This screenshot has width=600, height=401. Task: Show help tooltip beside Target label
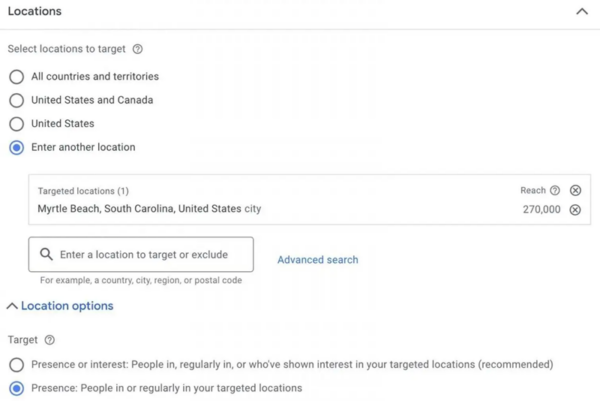click(50, 341)
